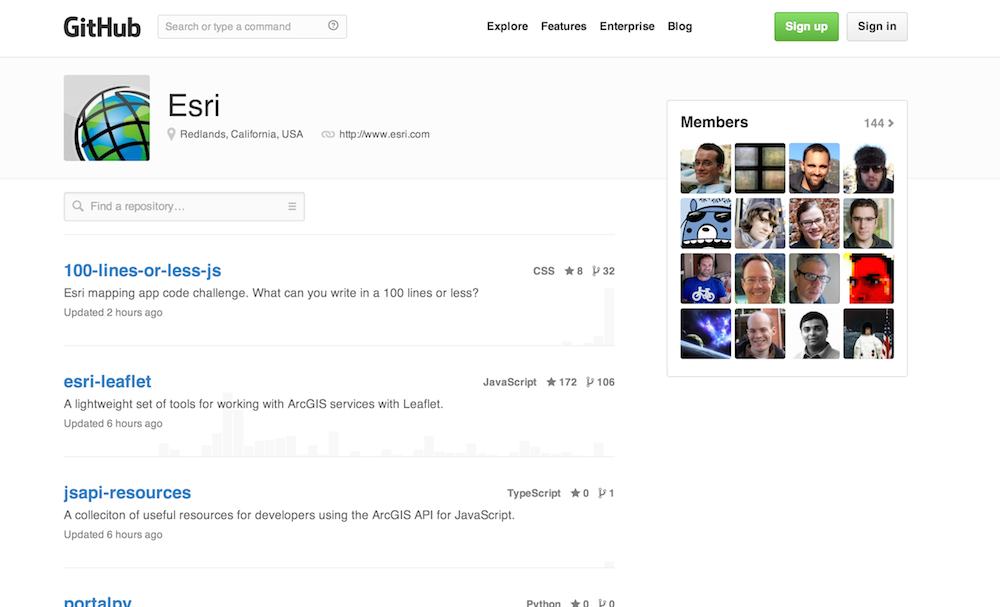The image size is (1000, 607).
Task: Open the jsapi-resources repository
Action: [127, 492]
